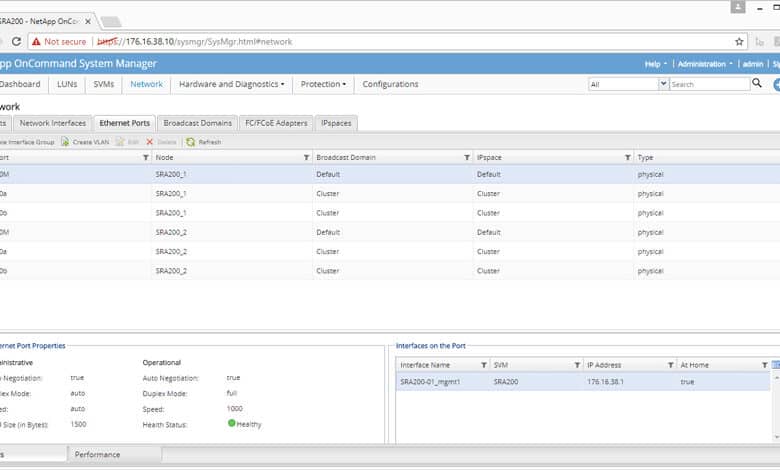Open the At Home column filter icon

tap(765, 365)
